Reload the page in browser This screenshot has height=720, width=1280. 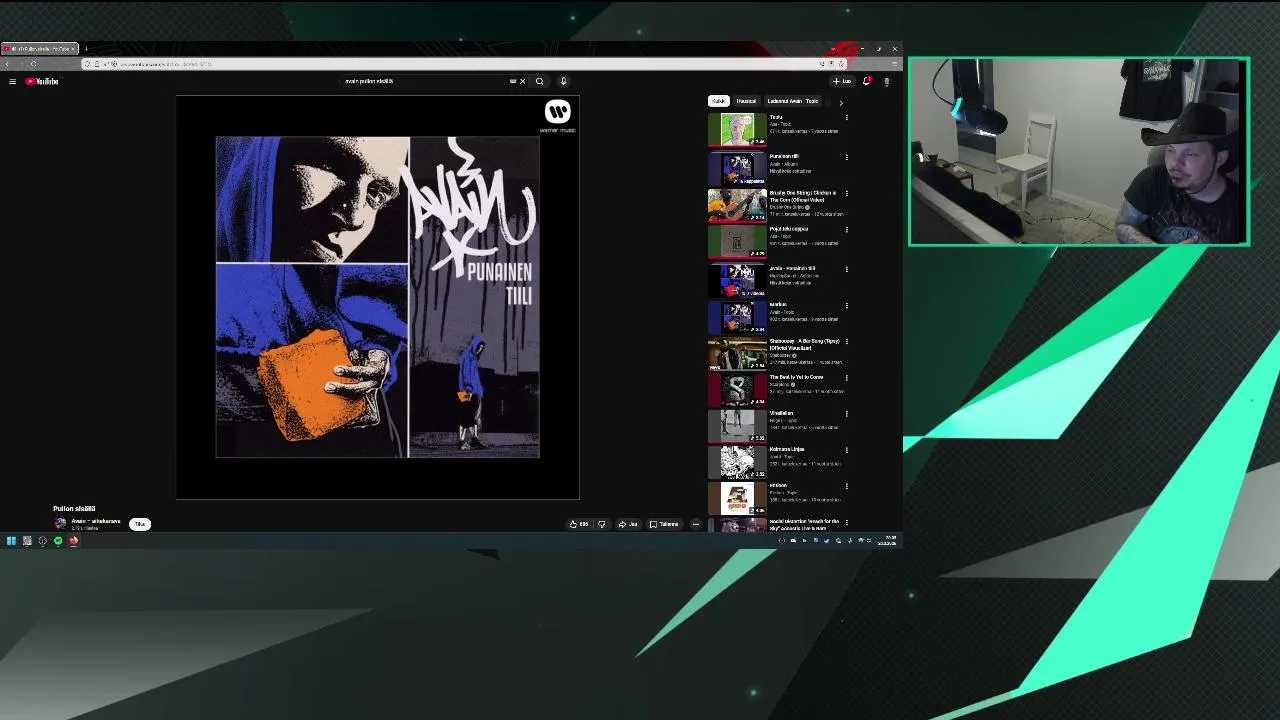coord(33,64)
